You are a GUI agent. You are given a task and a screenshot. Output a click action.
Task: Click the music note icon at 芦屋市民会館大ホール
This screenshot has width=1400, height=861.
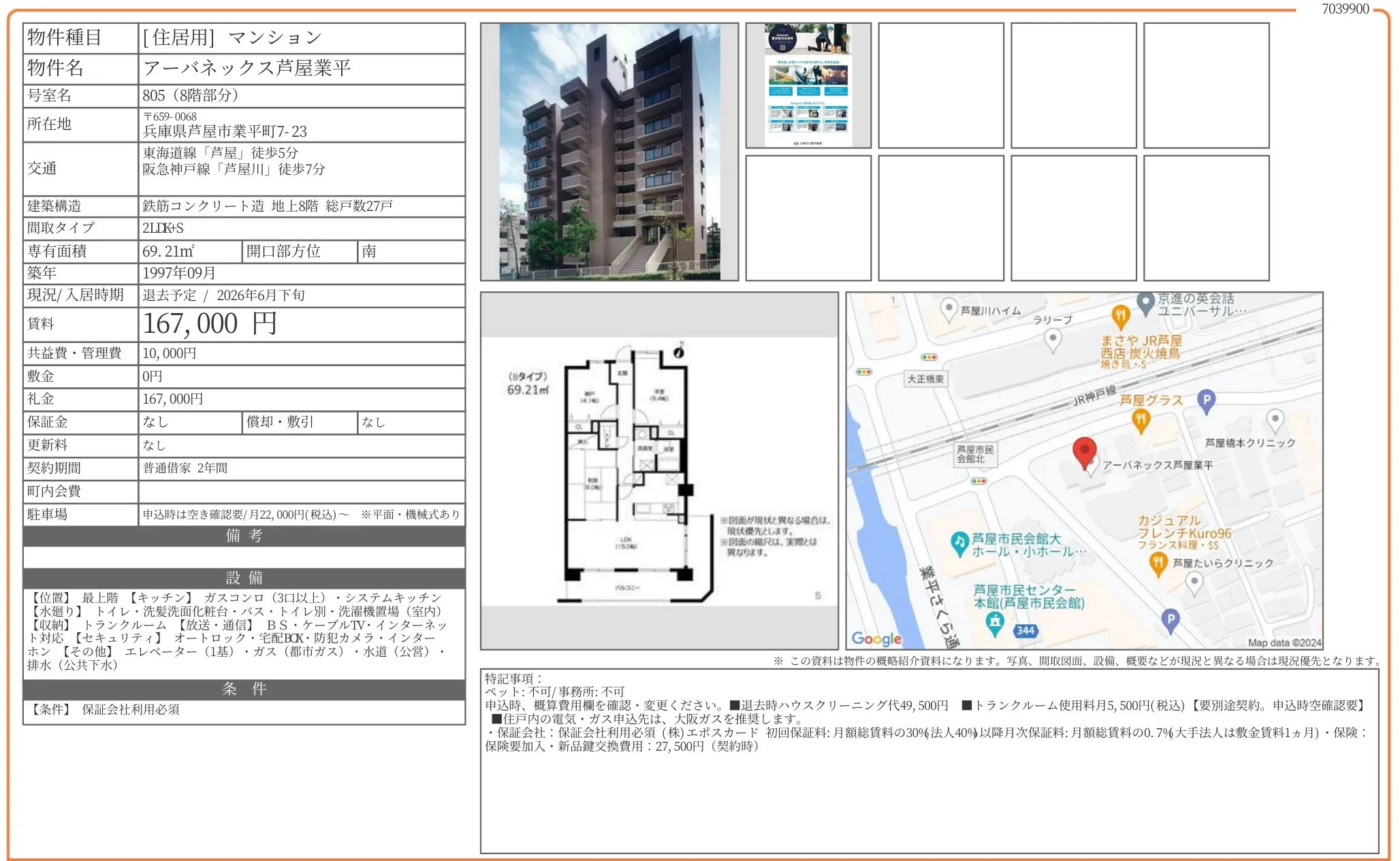coord(959,541)
